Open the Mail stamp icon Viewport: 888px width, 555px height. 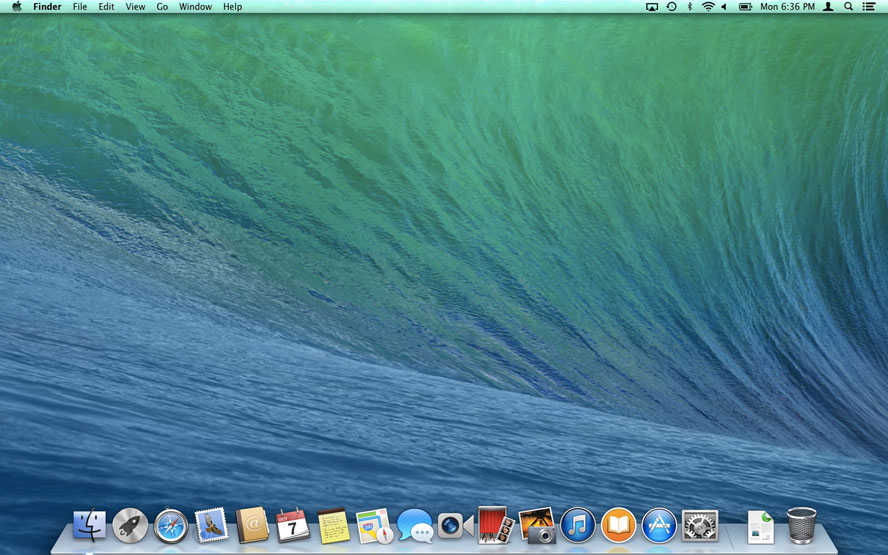tap(211, 524)
